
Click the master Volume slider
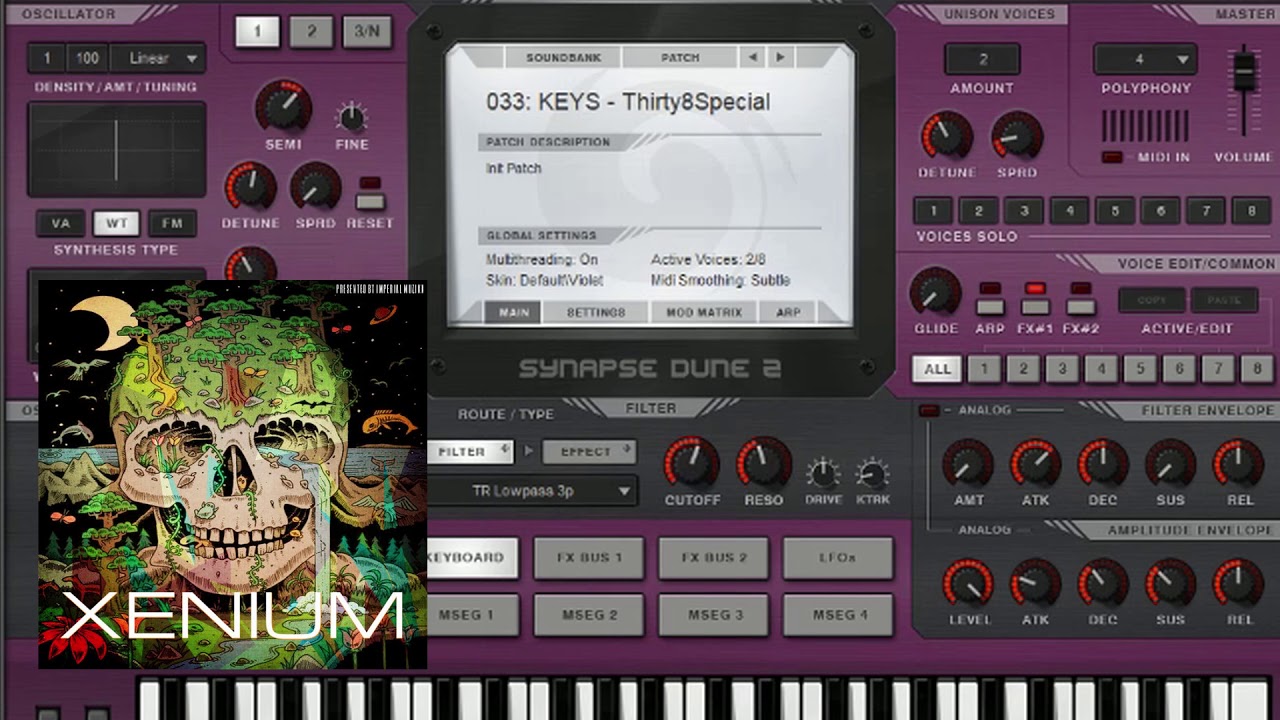pos(1243,72)
